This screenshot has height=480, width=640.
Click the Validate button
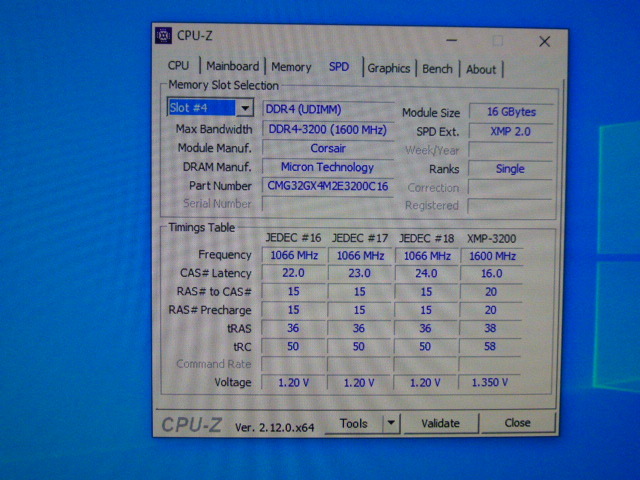pyautogui.click(x=440, y=423)
